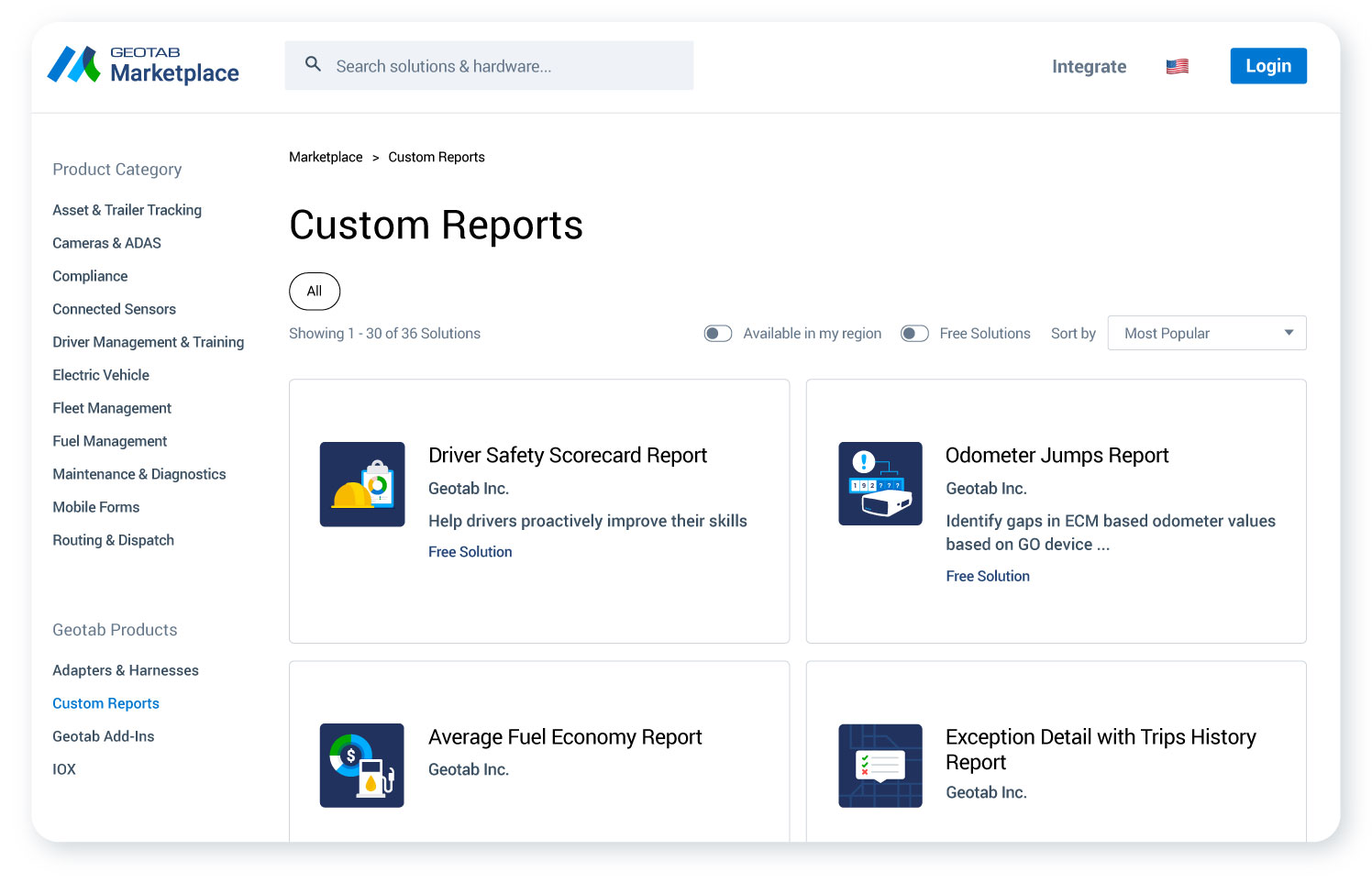Open Maintenance & Diagnostics category
This screenshot has height=883, width=1372.
(139, 474)
